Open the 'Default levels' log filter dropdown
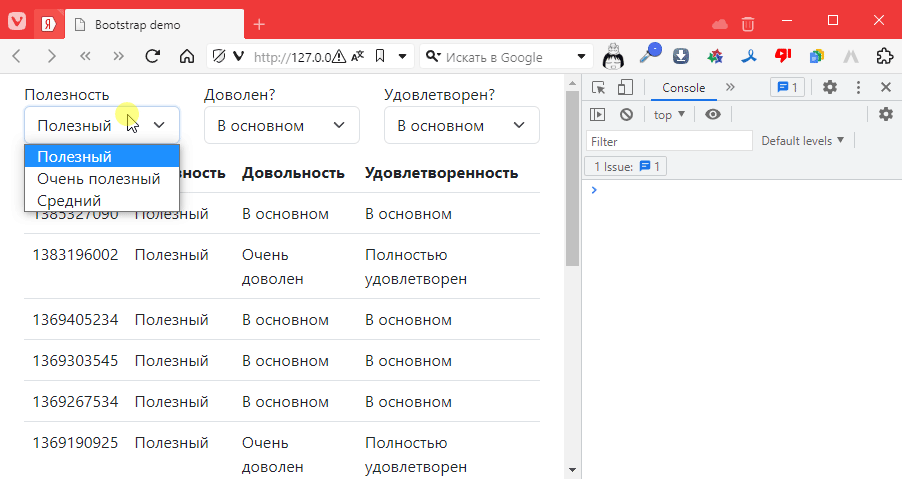The width and height of the screenshot is (902, 479). pos(802,141)
